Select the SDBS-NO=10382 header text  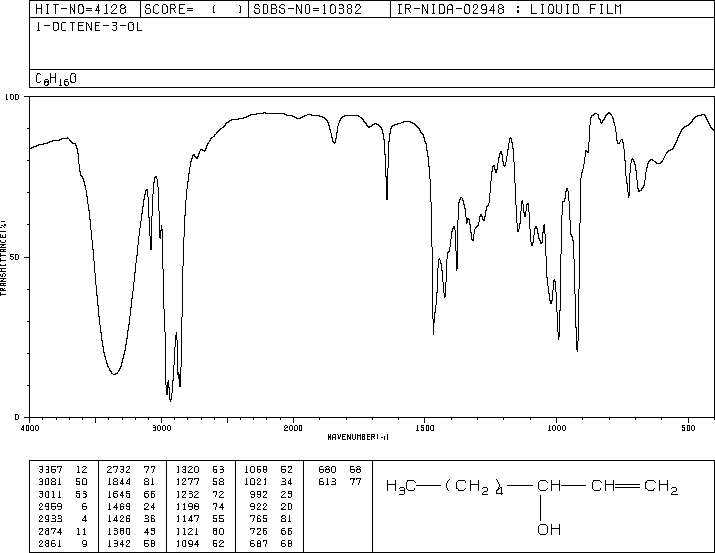click(308, 9)
